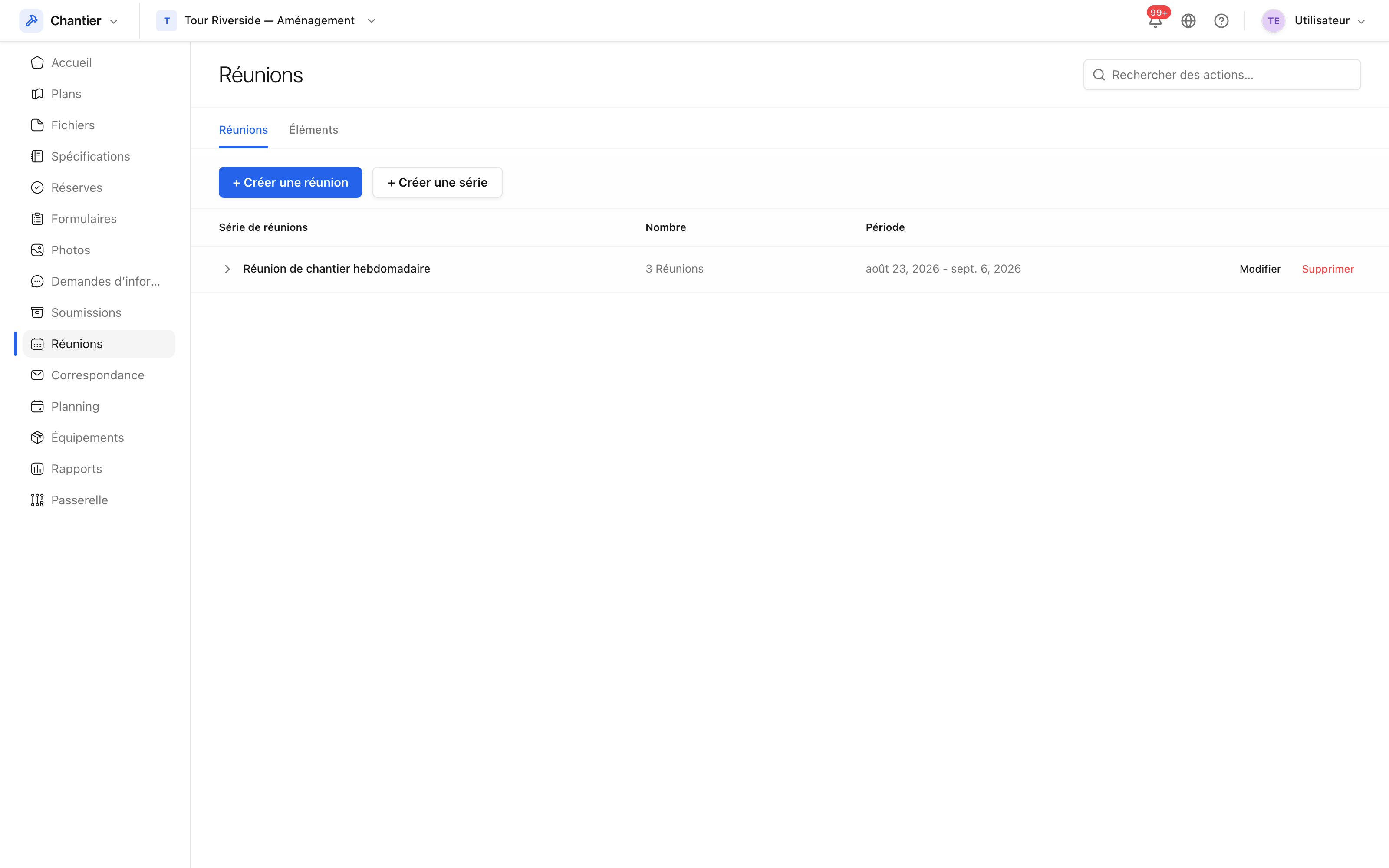
Task: Click the Planning calendar icon
Action: point(37,407)
